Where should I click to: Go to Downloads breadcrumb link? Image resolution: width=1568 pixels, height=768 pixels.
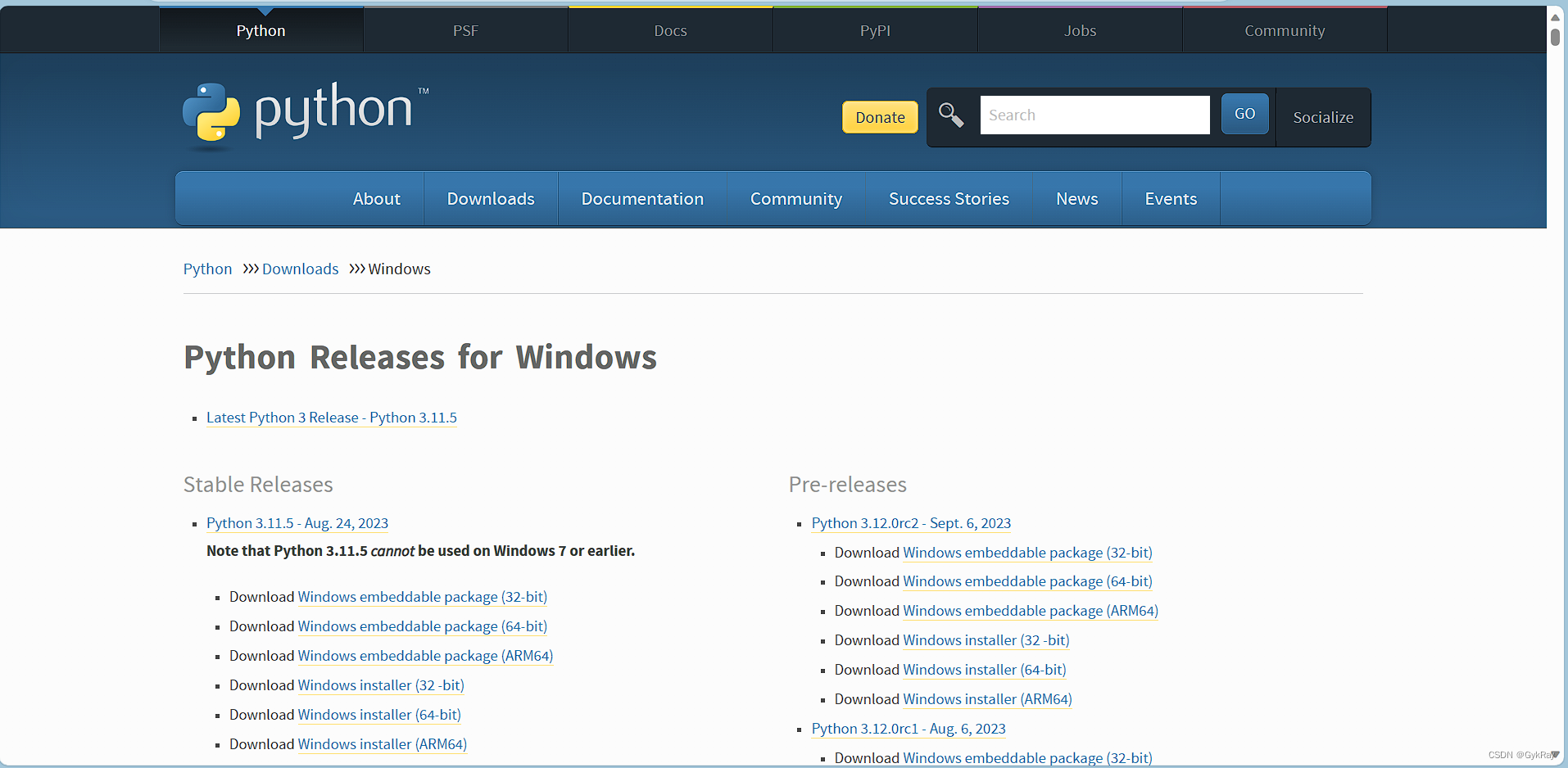pos(300,269)
